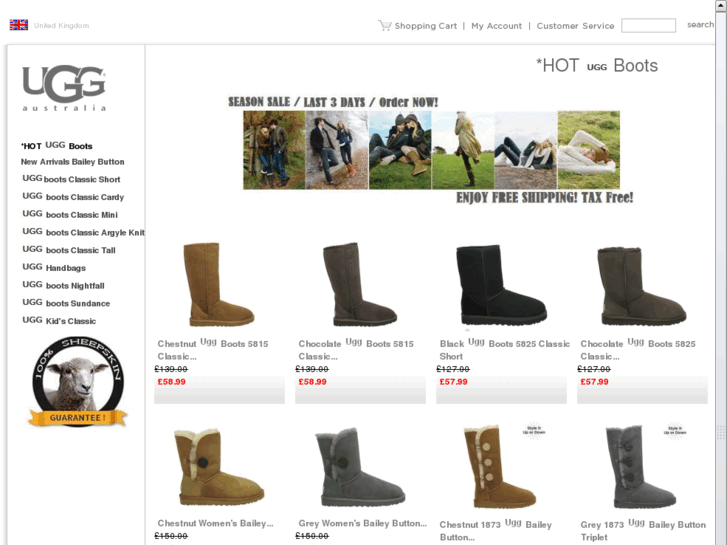Open Grey 1873 Ugg Bailey Button Triplet title
This screenshot has width=727, height=545.
point(643,531)
